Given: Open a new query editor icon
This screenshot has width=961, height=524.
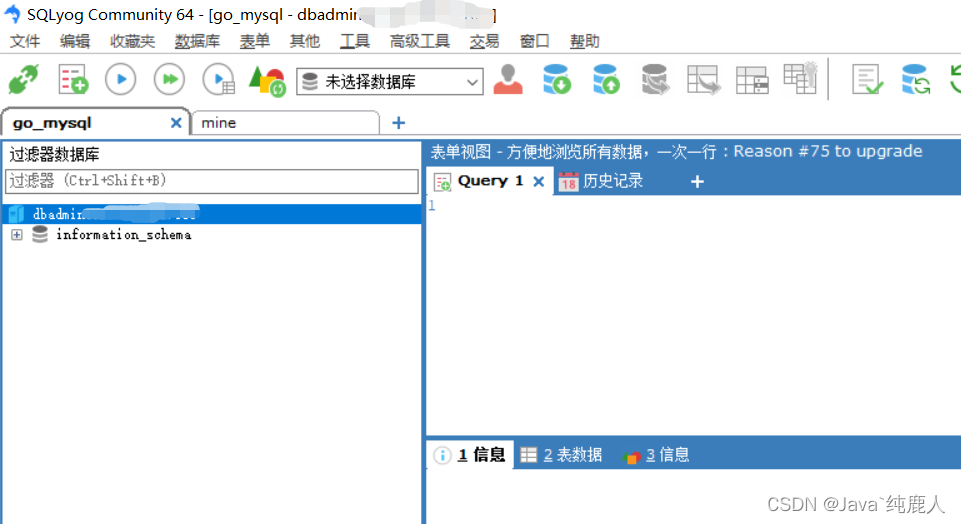Looking at the screenshot, I should pos(73,80).
